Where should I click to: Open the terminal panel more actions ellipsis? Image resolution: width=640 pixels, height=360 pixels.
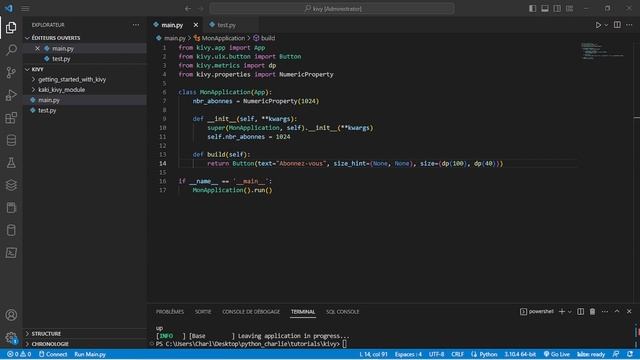point(605,311)
